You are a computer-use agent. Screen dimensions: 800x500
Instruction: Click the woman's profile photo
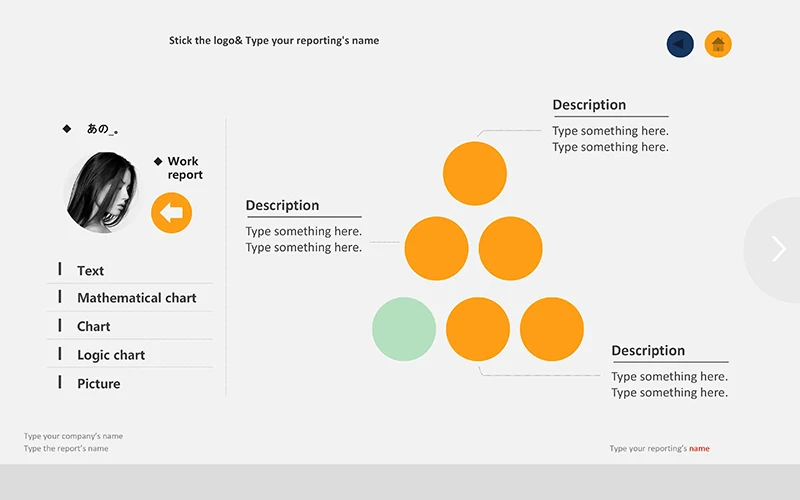tap(103, 192)
